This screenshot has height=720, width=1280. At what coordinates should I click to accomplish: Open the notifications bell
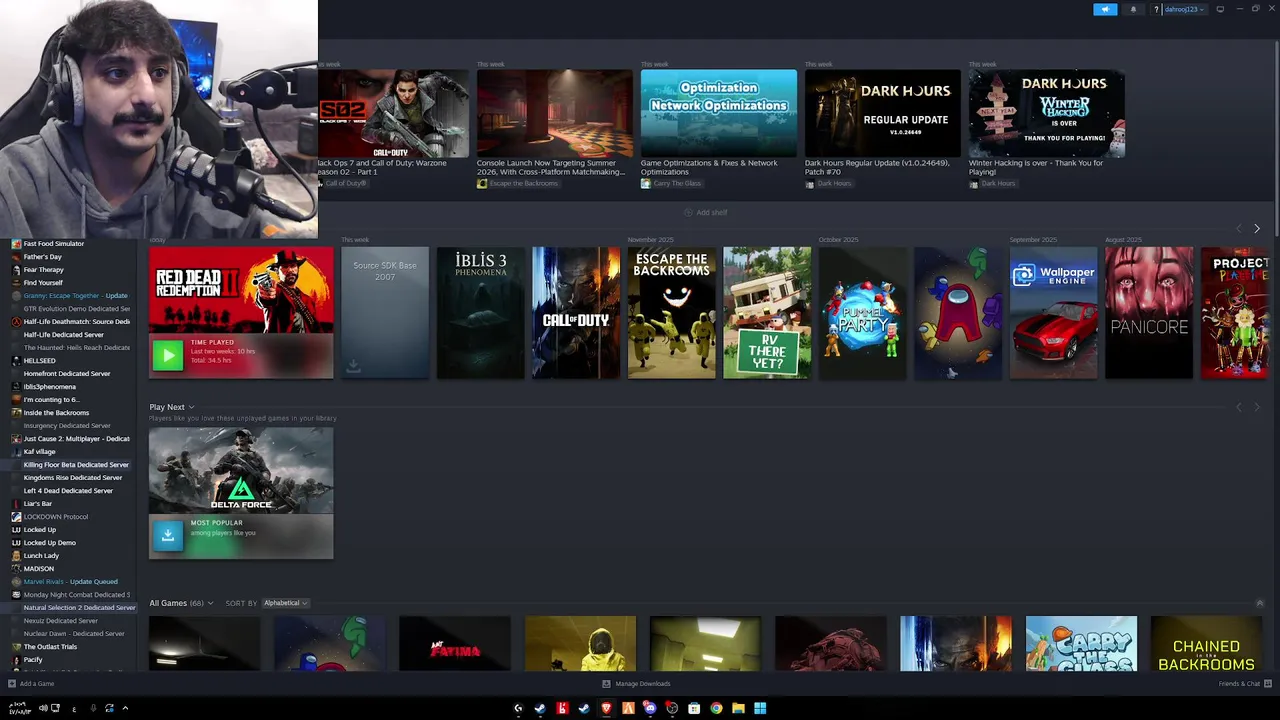[x=1133, y=9]
